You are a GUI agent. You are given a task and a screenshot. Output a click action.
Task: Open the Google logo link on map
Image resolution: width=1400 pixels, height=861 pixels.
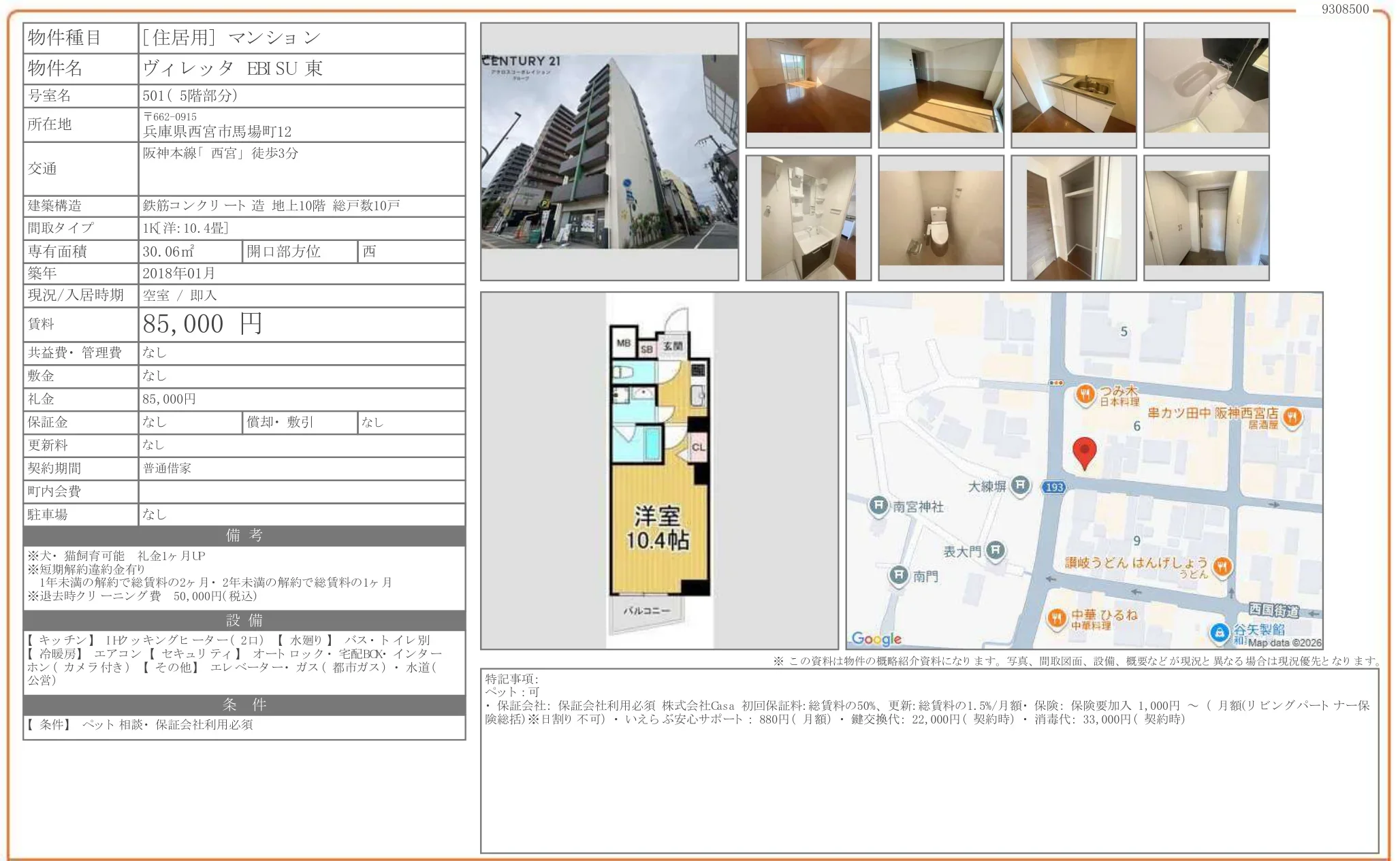pos(876,638)
